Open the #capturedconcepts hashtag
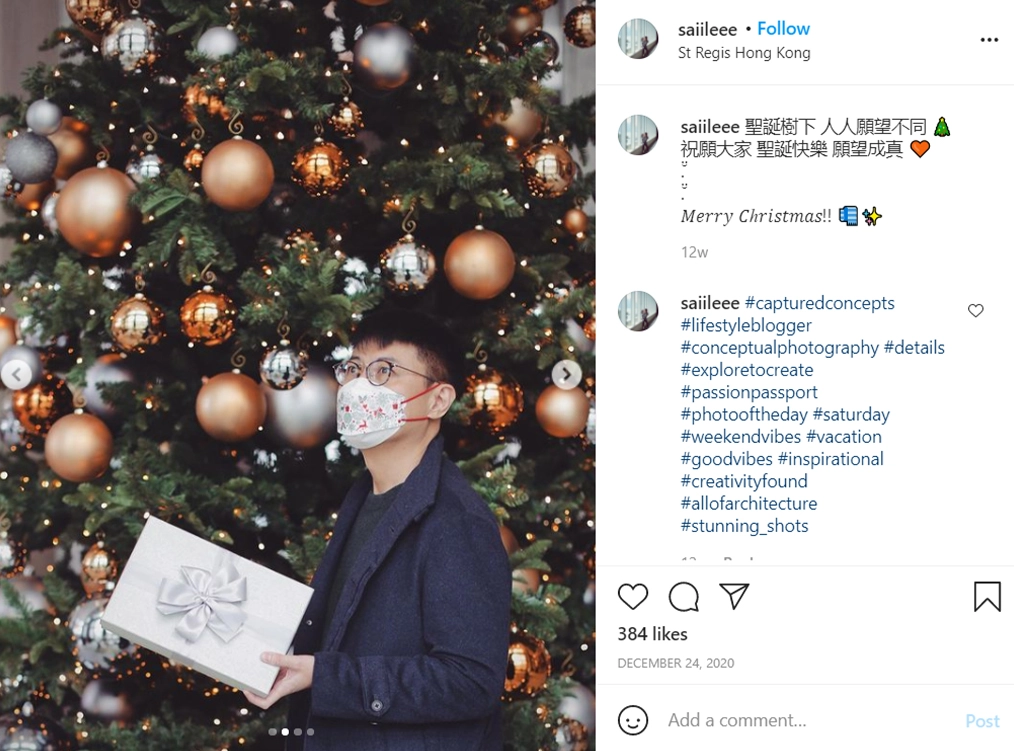Viewport: 1014px width, 751px height. click(819, 303)
